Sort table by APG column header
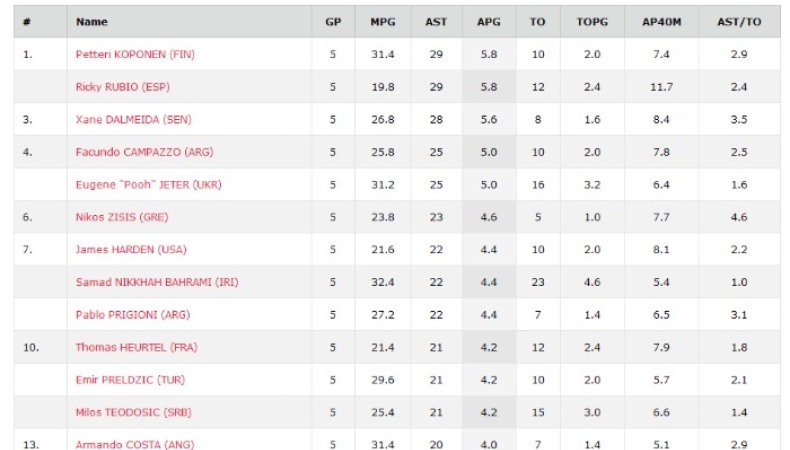The image size is (790, 450). [x=489, y=22]
